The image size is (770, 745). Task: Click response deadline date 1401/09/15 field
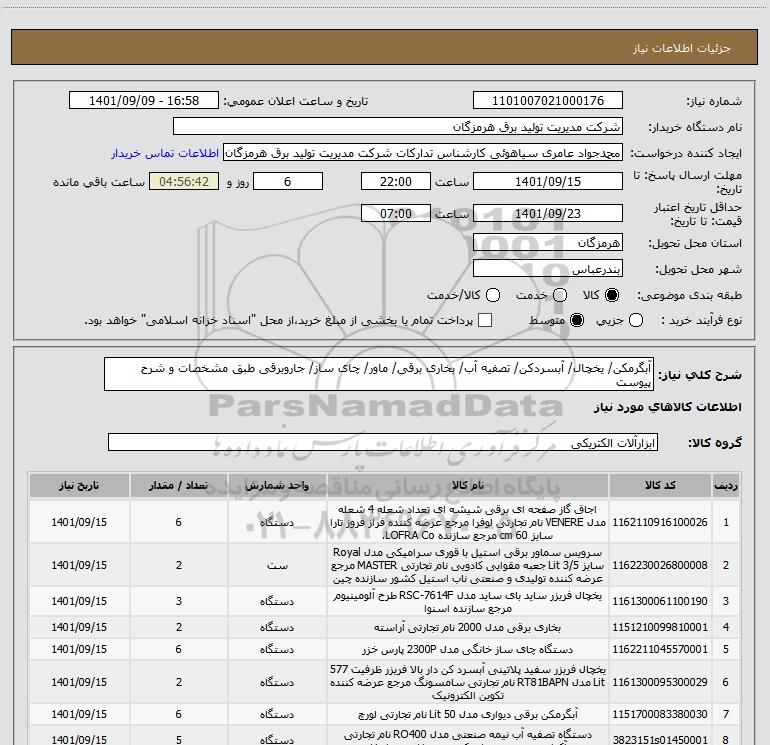point(548,181)
